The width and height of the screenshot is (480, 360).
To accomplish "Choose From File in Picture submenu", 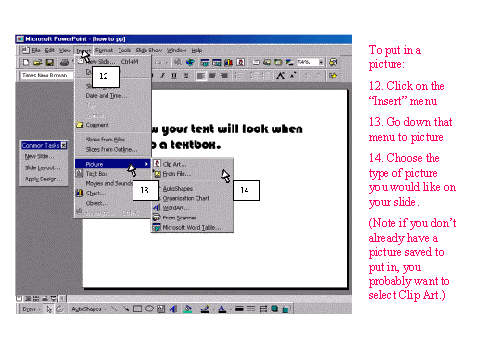I will pyautogui.click(x=176, y=174).
